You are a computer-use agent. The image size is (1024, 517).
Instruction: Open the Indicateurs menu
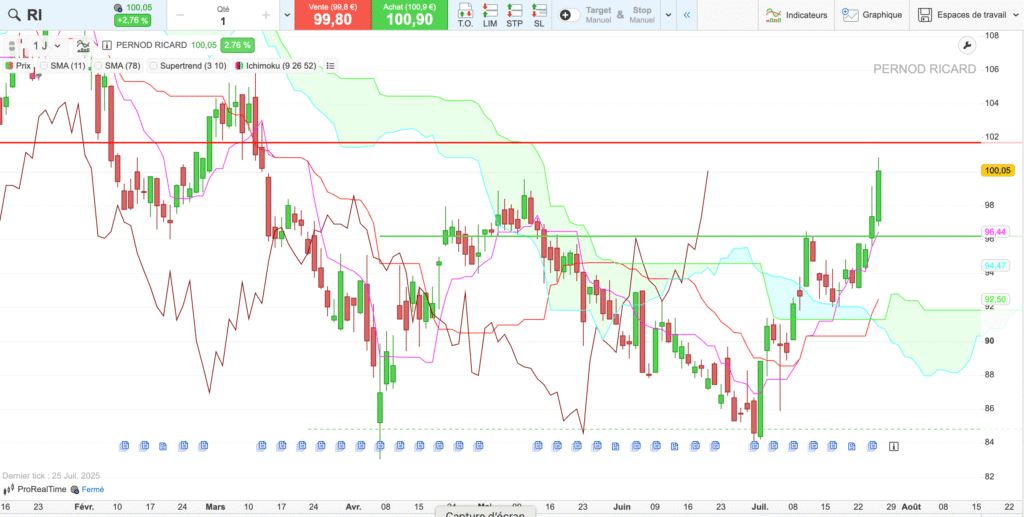pos(796,15)
